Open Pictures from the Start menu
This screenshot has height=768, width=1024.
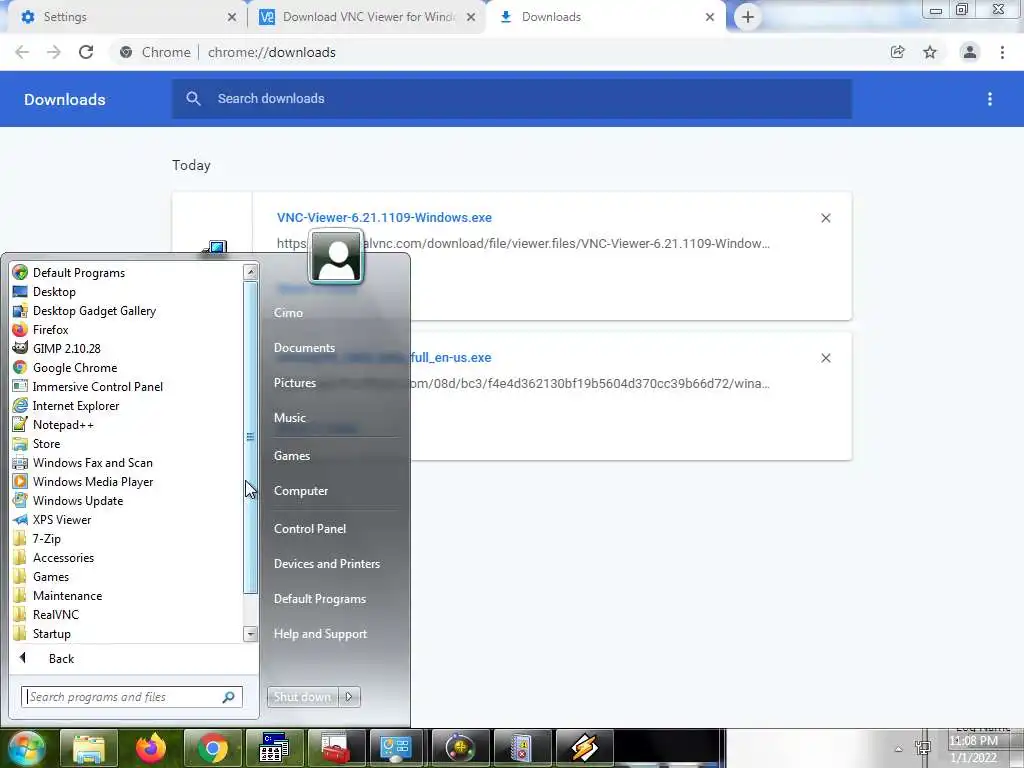(295, 383)
